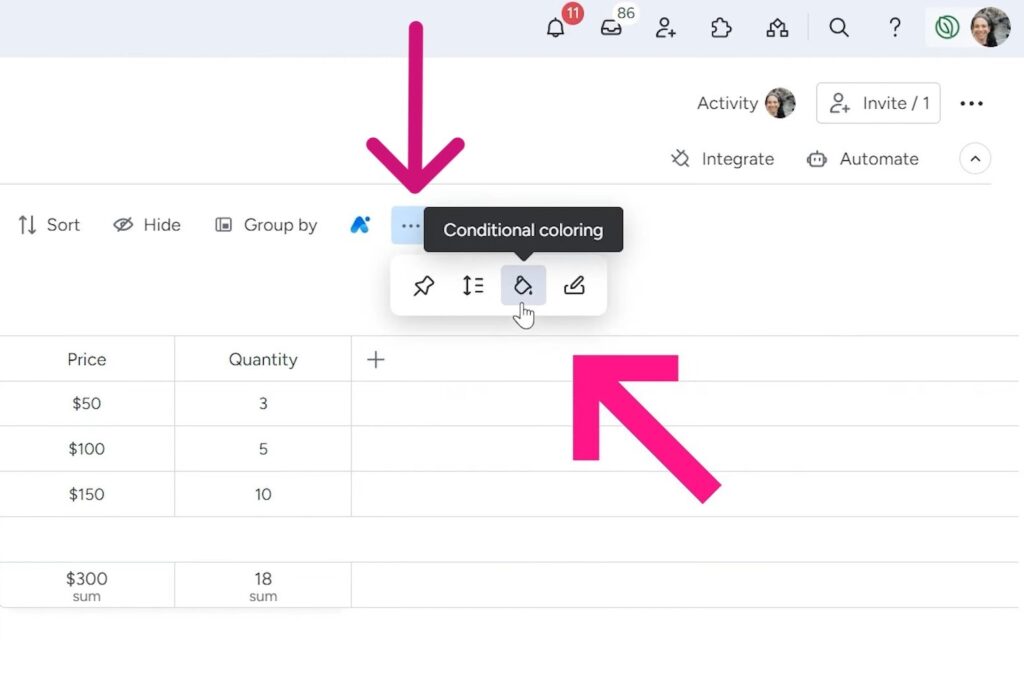Click the Invite / 1 button

click(x=878, y=103)
